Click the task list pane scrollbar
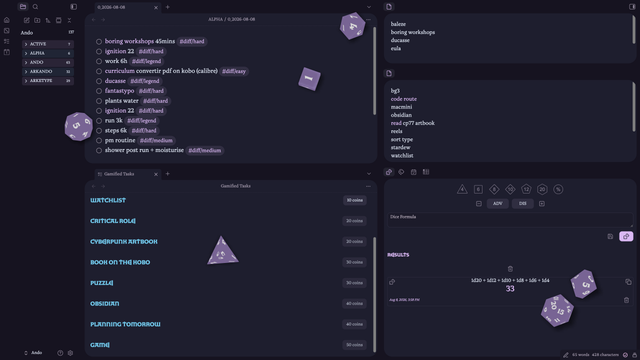The width and height of the screenshot is (640, 360). pos(374,71)
